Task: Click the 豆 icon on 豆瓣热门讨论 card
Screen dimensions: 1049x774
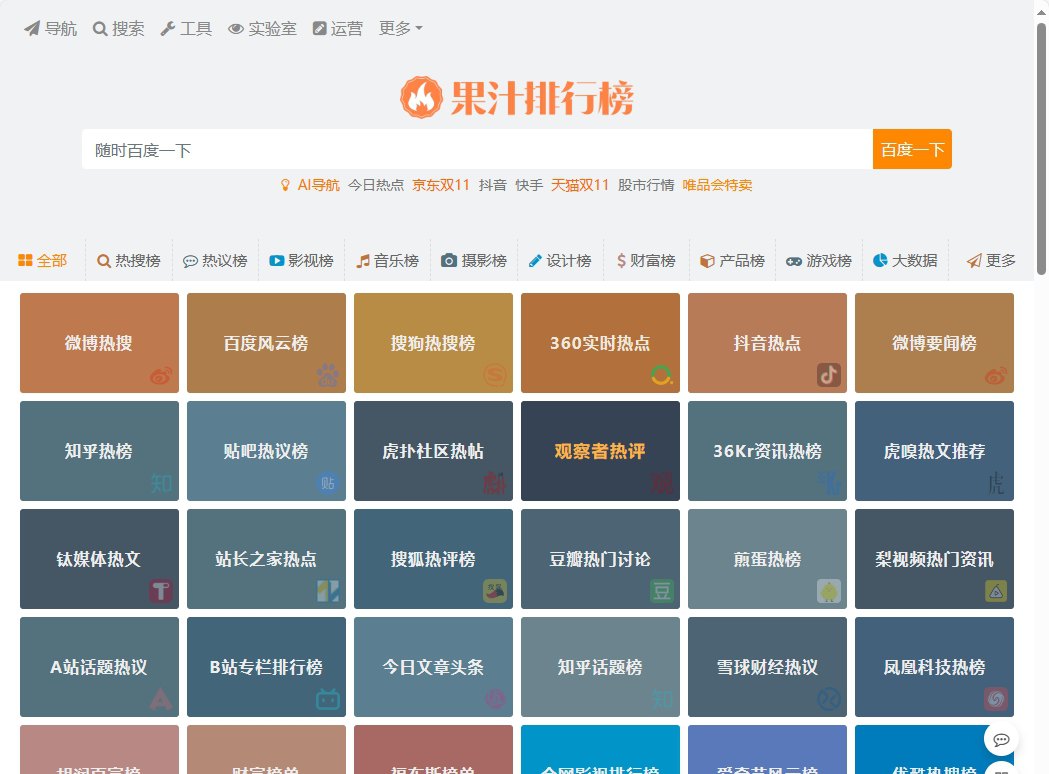Action: (661, 589)
